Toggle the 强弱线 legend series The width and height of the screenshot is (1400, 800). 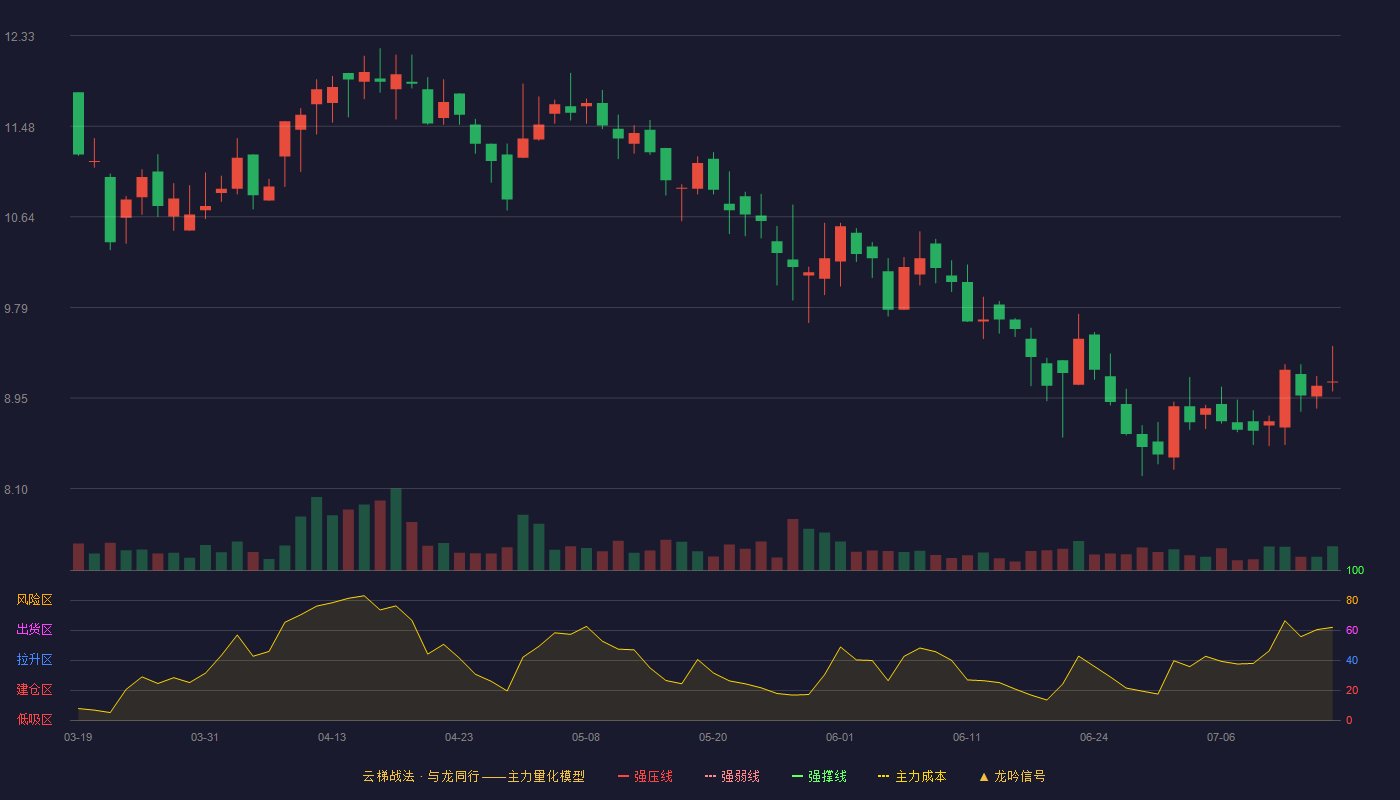click(732, 776)
